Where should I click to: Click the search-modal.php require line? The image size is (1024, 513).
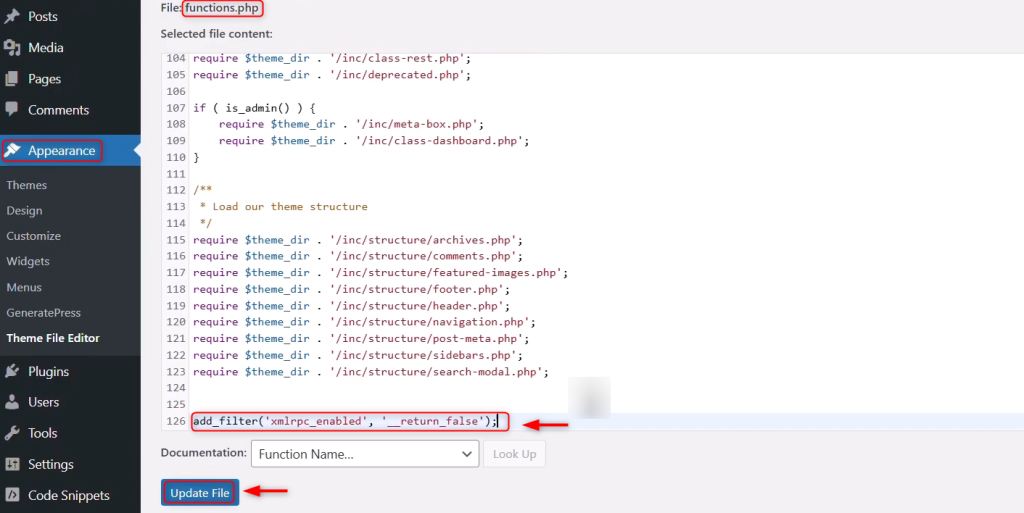[370, 372]
